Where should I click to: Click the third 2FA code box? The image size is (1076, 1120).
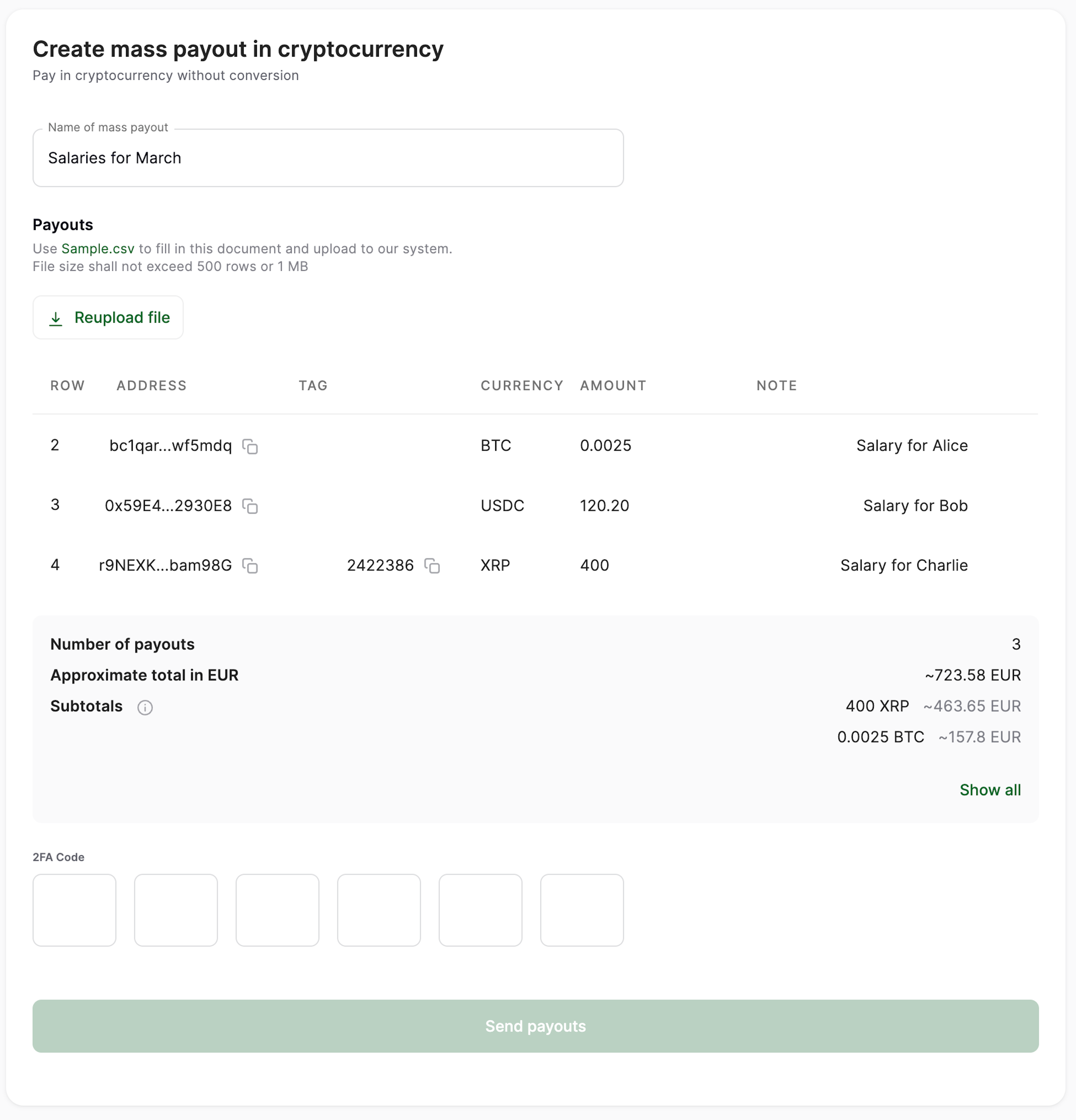coord(278,910)
